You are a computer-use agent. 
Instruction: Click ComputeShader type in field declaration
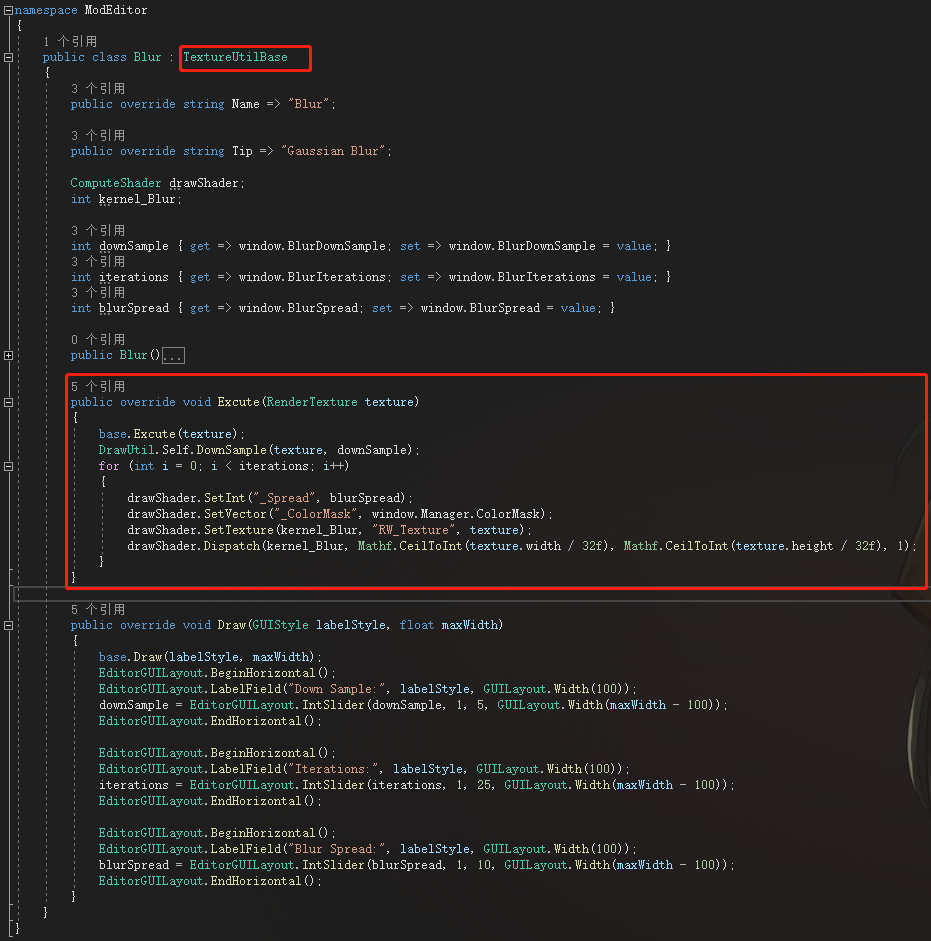tap(116, 183)
